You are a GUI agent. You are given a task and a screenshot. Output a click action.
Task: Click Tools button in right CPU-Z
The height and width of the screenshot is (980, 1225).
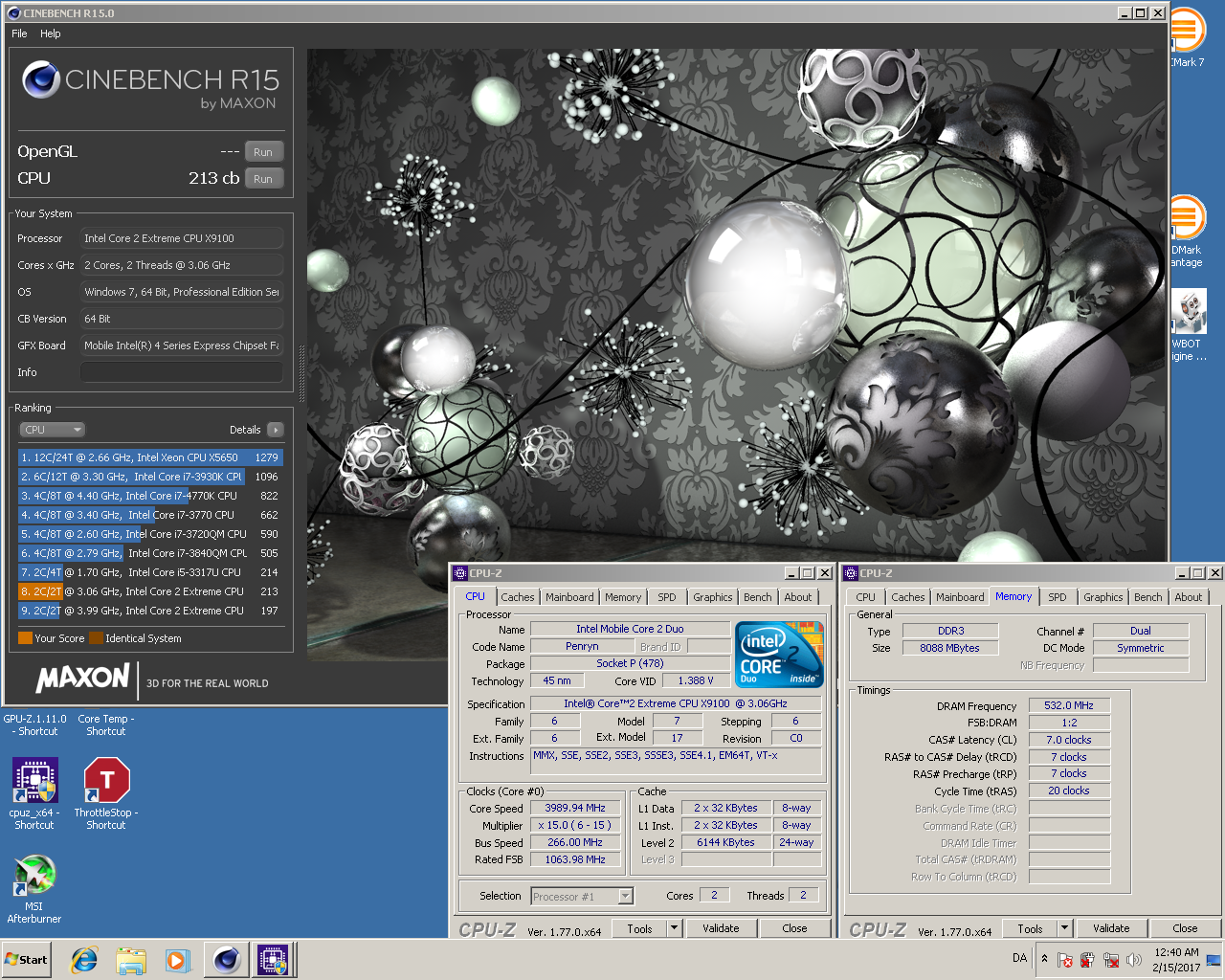click(x=1030, y=928)
